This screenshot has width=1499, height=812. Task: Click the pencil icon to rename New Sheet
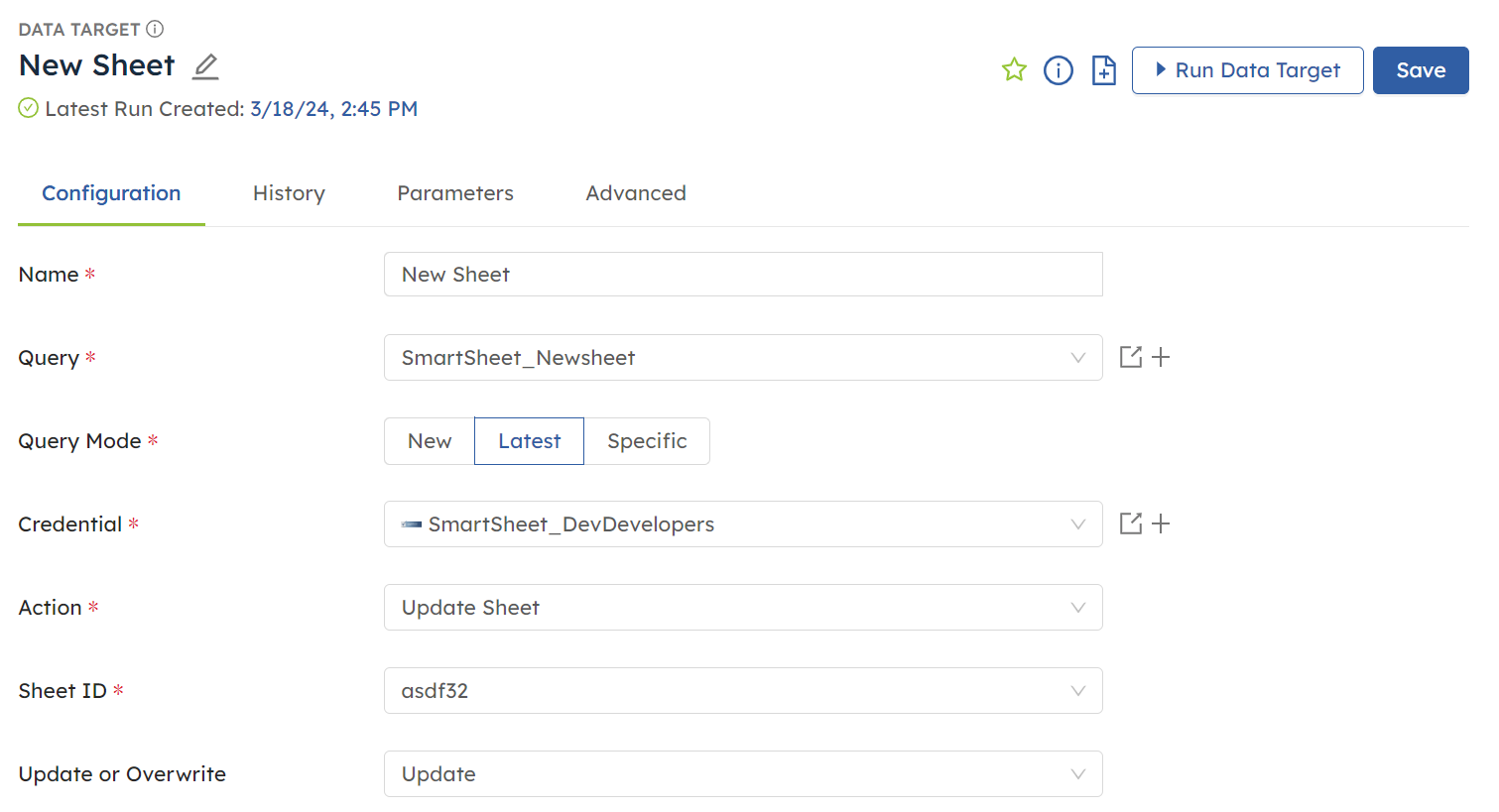click(x=205, y=65)
